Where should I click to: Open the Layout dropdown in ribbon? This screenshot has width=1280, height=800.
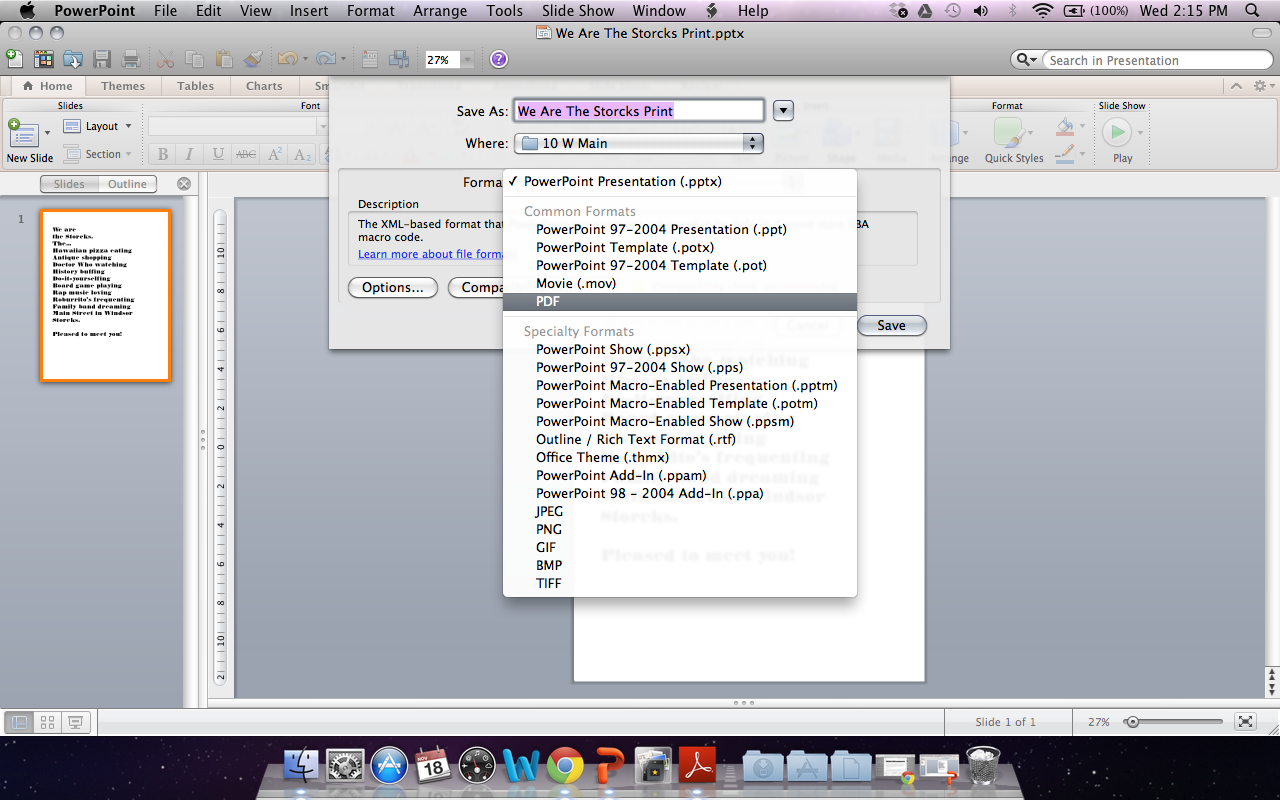pos(97,126)
